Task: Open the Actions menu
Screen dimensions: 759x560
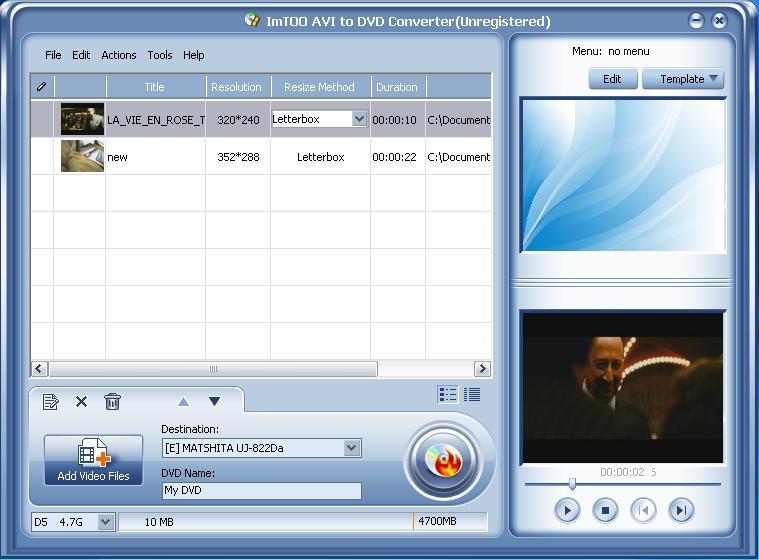Action: tap(119, 55)
